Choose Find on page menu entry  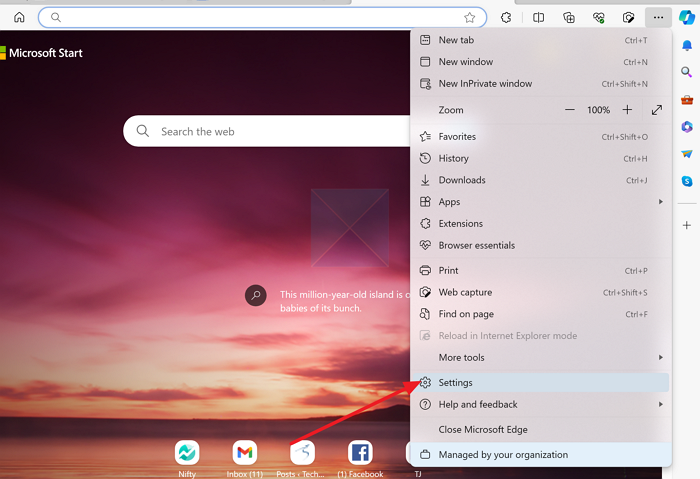point(541,314)
